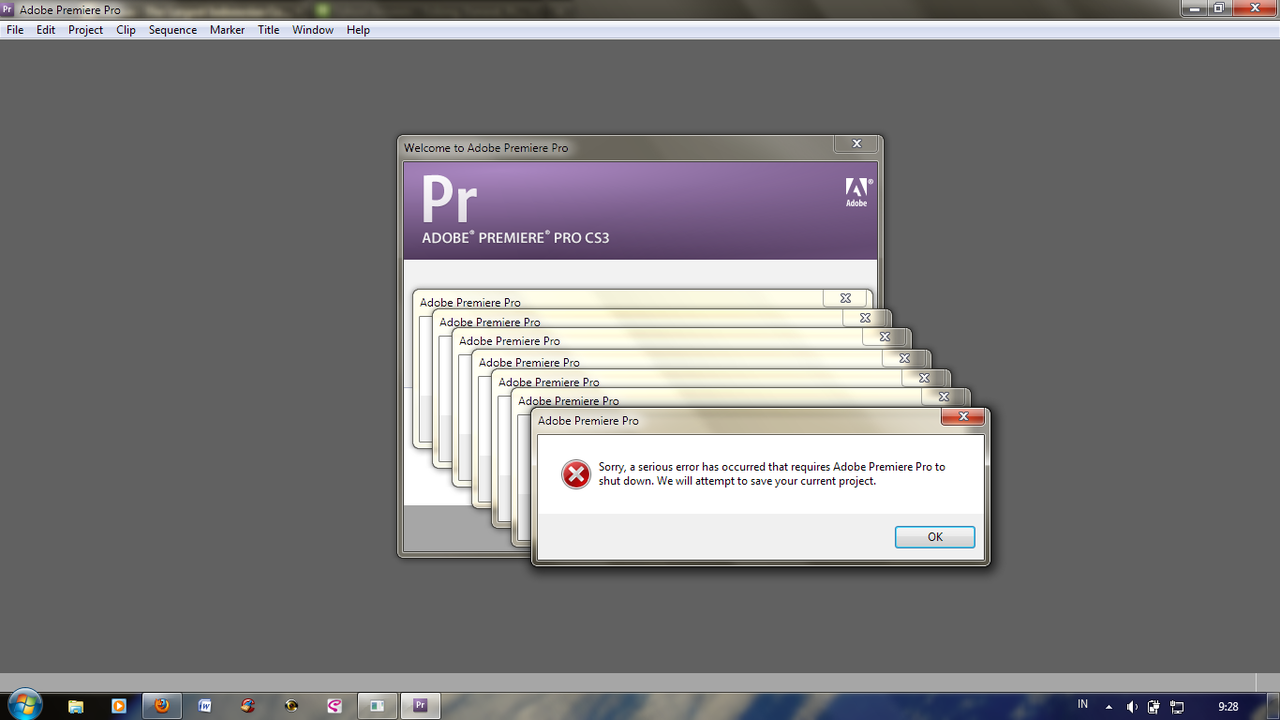The image size is (1280, 720).
Task: Click the white-and-green window taskbar button
Action: [x=377, y=706]
